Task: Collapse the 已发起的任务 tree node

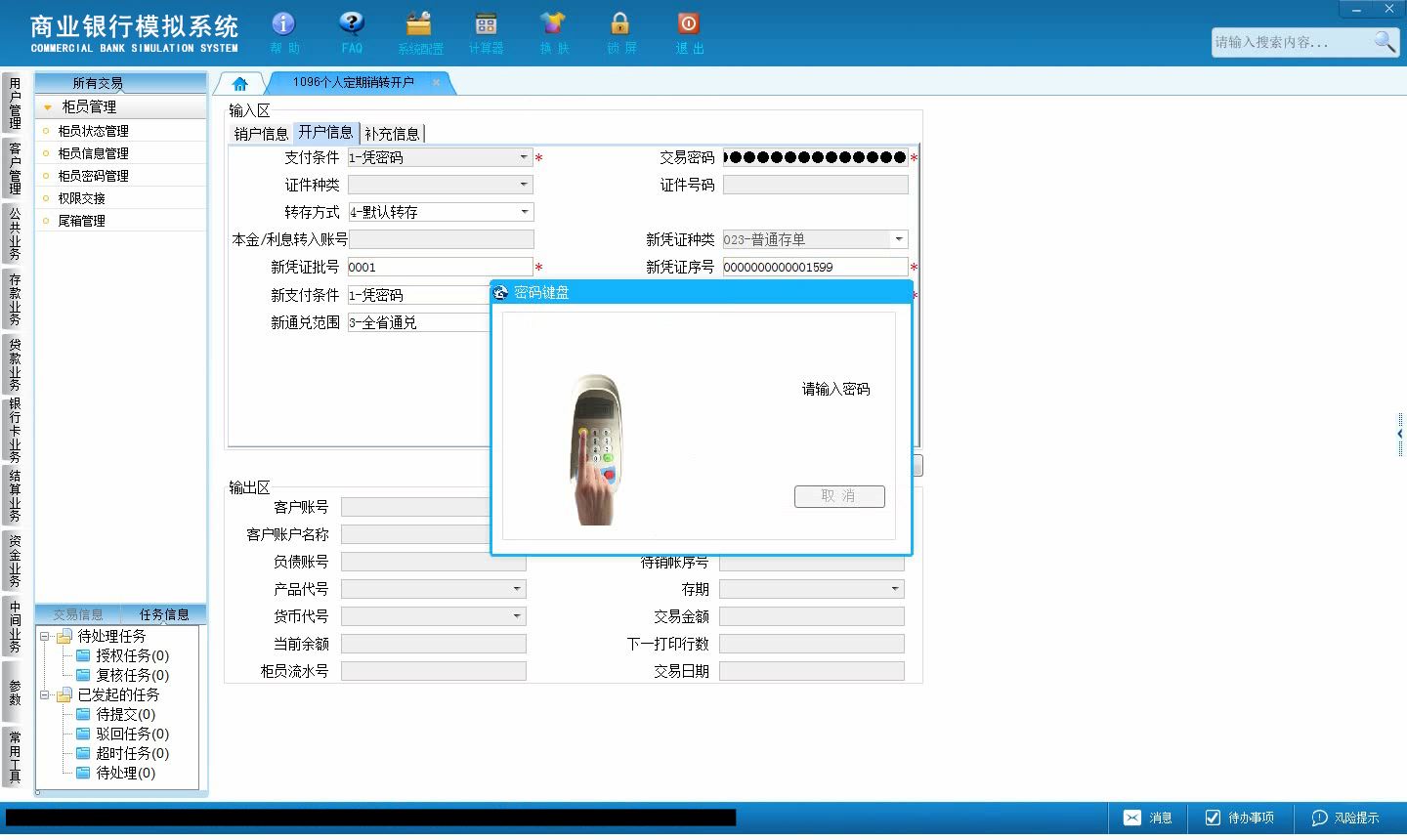Action: [45, 695]
